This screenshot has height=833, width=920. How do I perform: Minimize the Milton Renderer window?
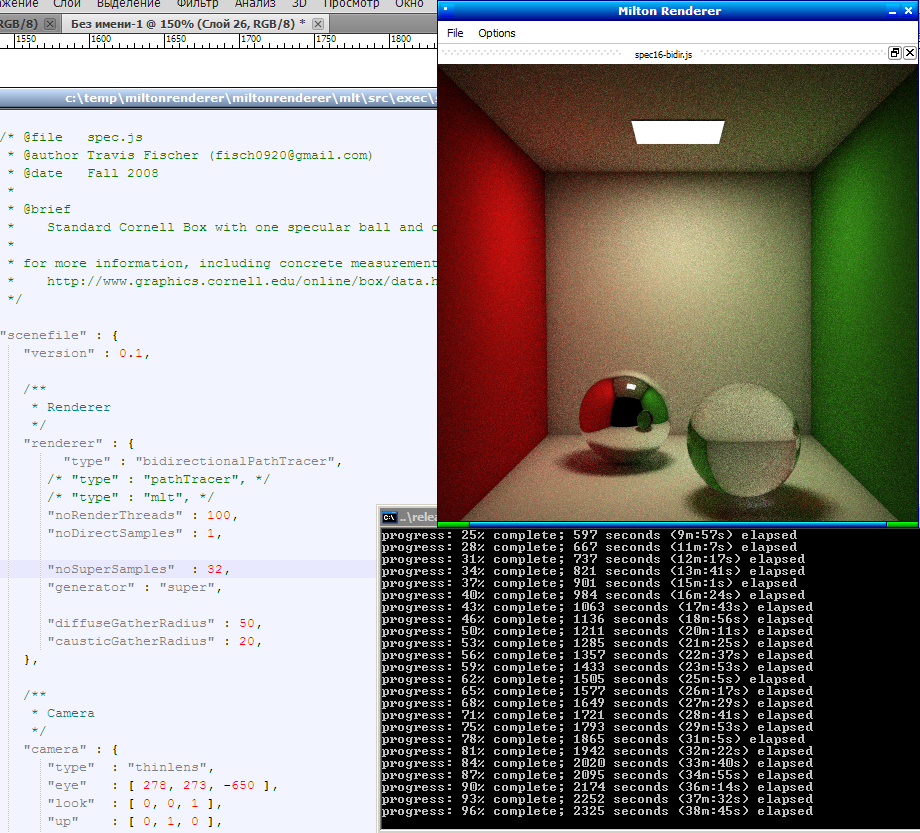tap(893, 11)
